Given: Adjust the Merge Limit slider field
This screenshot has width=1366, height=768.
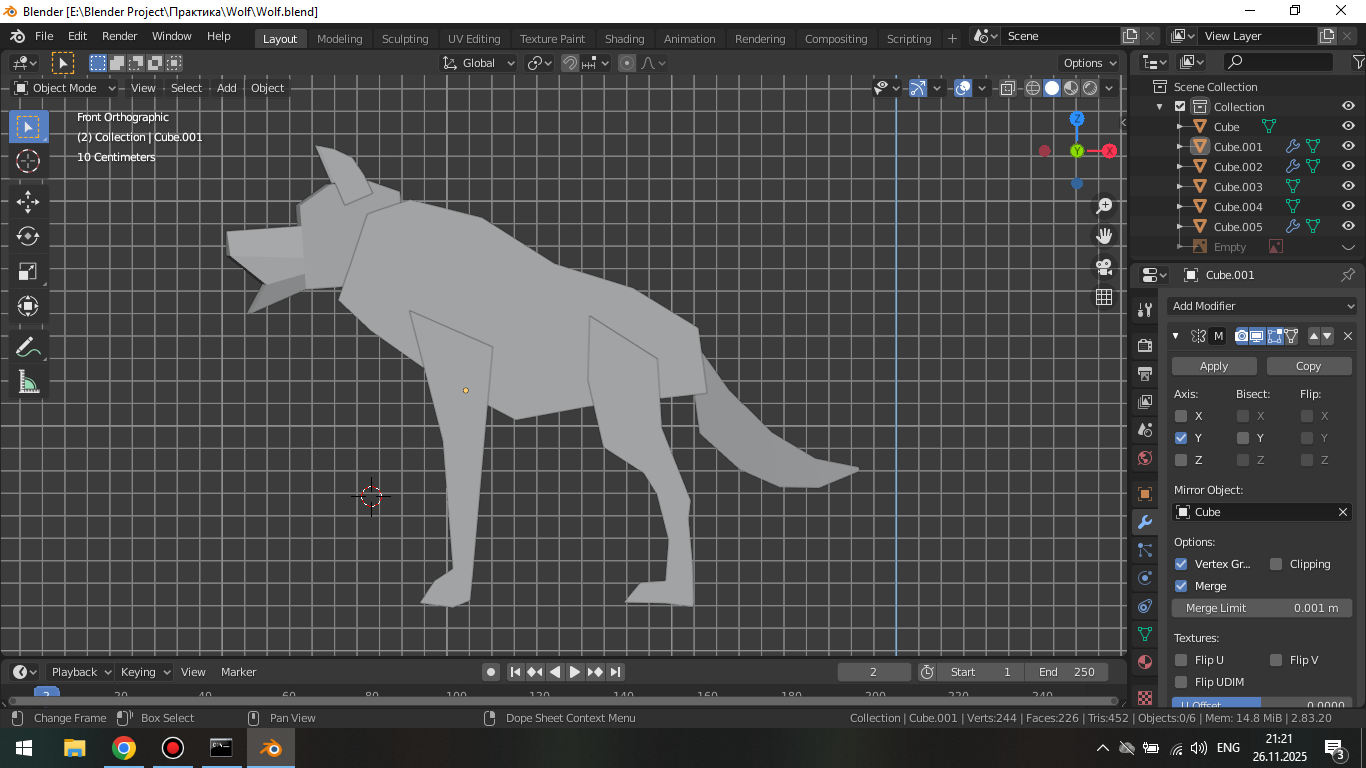Looking at the screenshot, I should pyautogui.click(x=1261, y=608).
